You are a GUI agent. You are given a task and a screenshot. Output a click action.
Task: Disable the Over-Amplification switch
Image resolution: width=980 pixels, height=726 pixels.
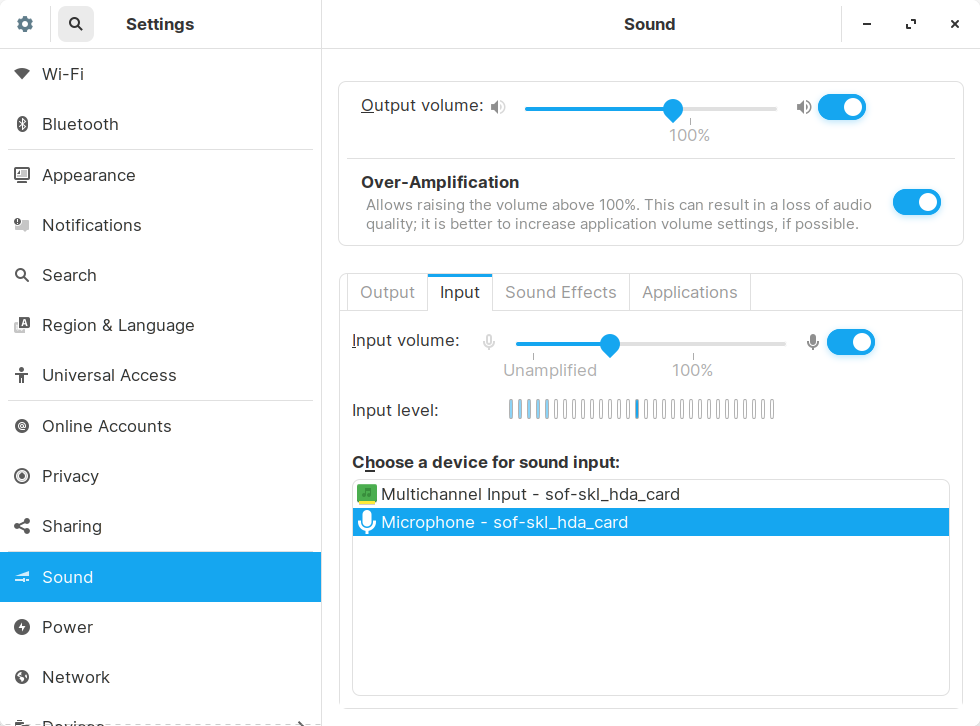(x=917, y=202)
